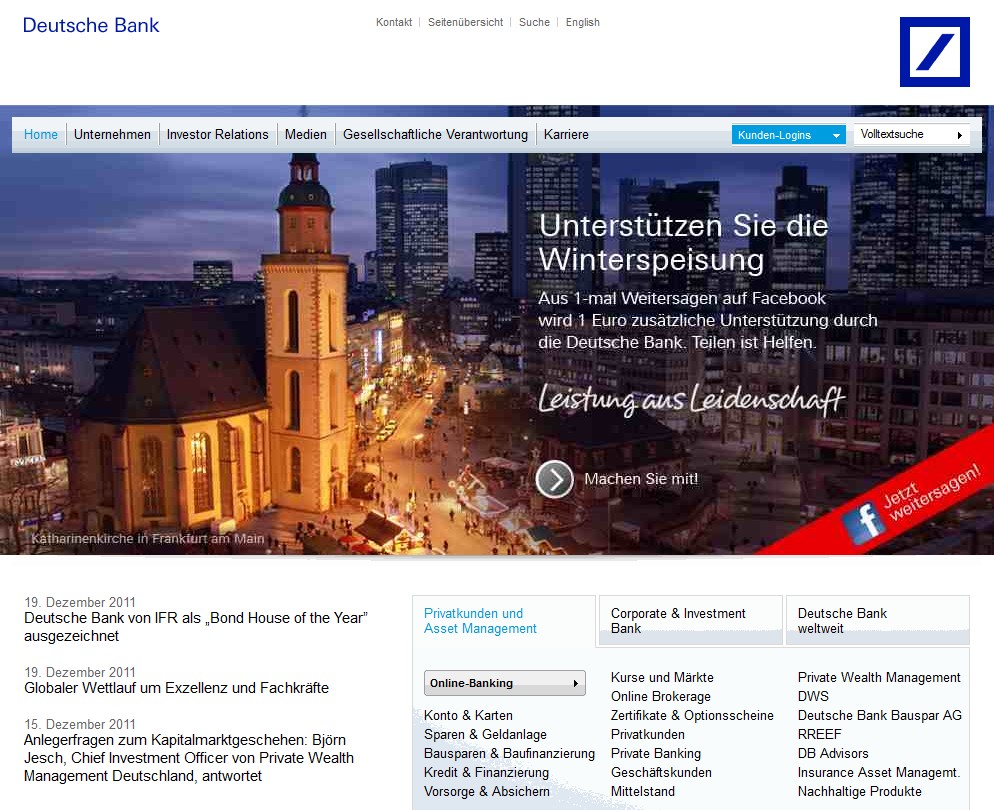Image resolution: width=994 pixels, height=810 pixels.
Task: Open the Bond House of the Year news article
Action: (196, 627)
